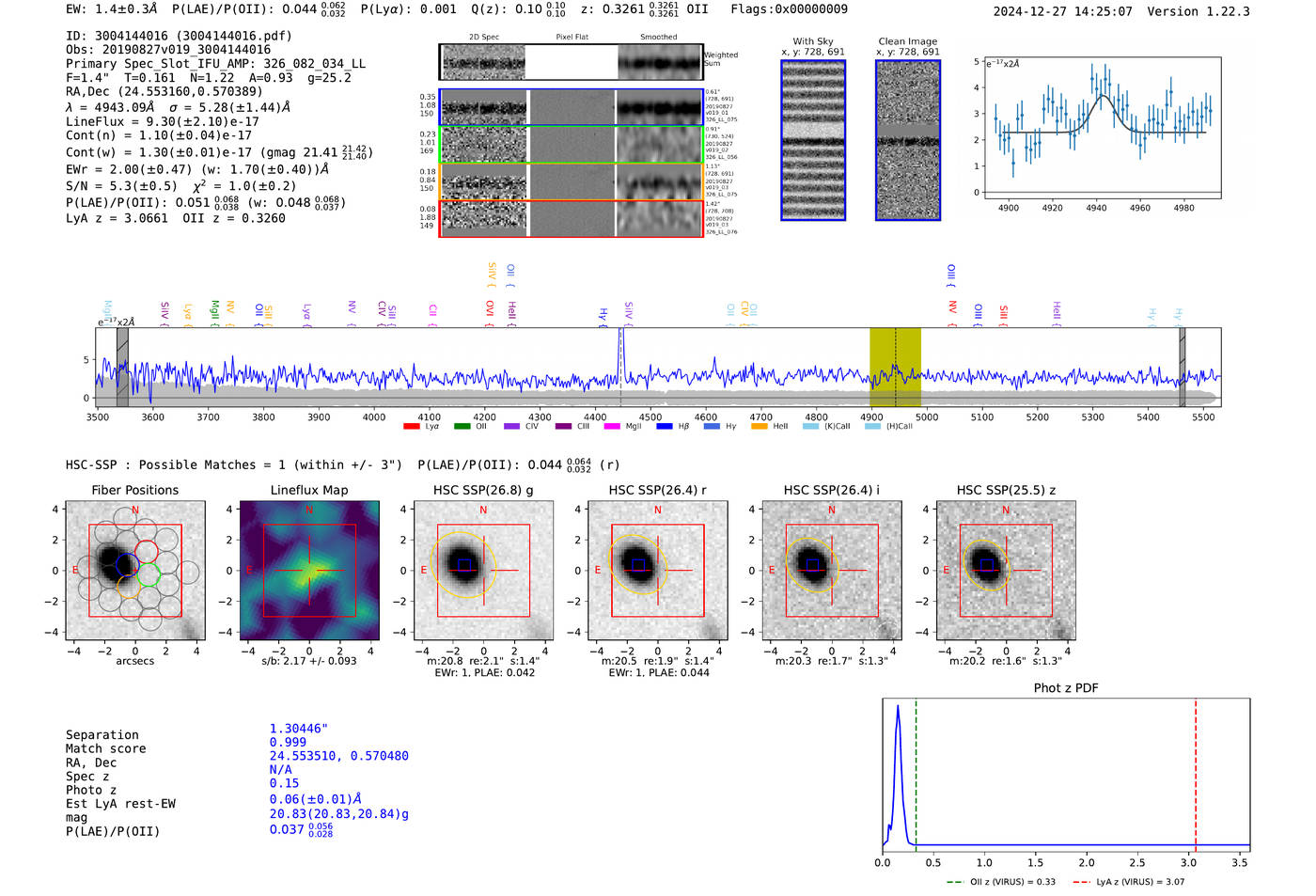Click the Separation value 1.30446"
1316x896 pixels.
coord(299,729)
